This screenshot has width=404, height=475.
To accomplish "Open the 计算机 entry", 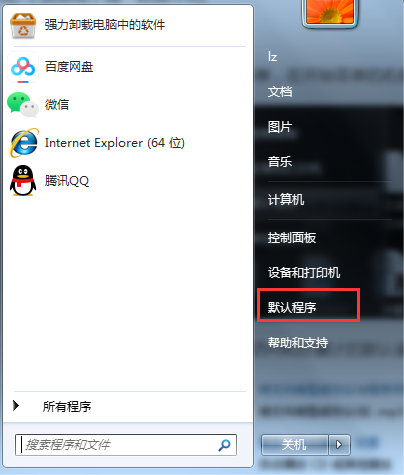I will coord(286,200).
